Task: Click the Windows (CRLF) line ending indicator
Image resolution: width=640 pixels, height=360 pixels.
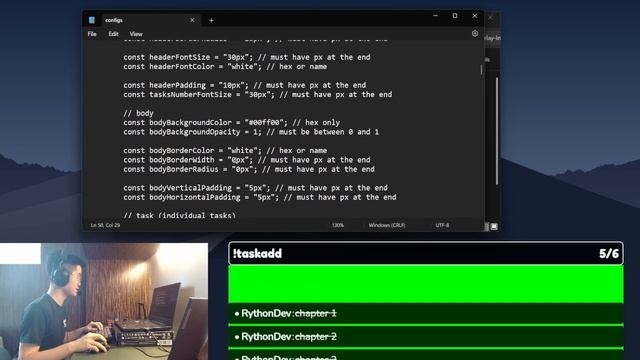Action: pyautogui.click(x=387, y=225)
